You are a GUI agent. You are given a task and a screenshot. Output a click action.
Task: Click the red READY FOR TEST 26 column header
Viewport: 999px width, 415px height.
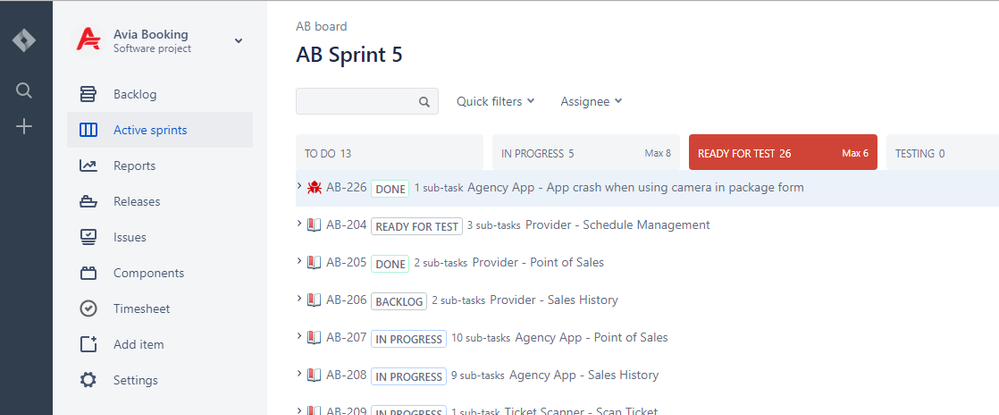tap(783, 152)
